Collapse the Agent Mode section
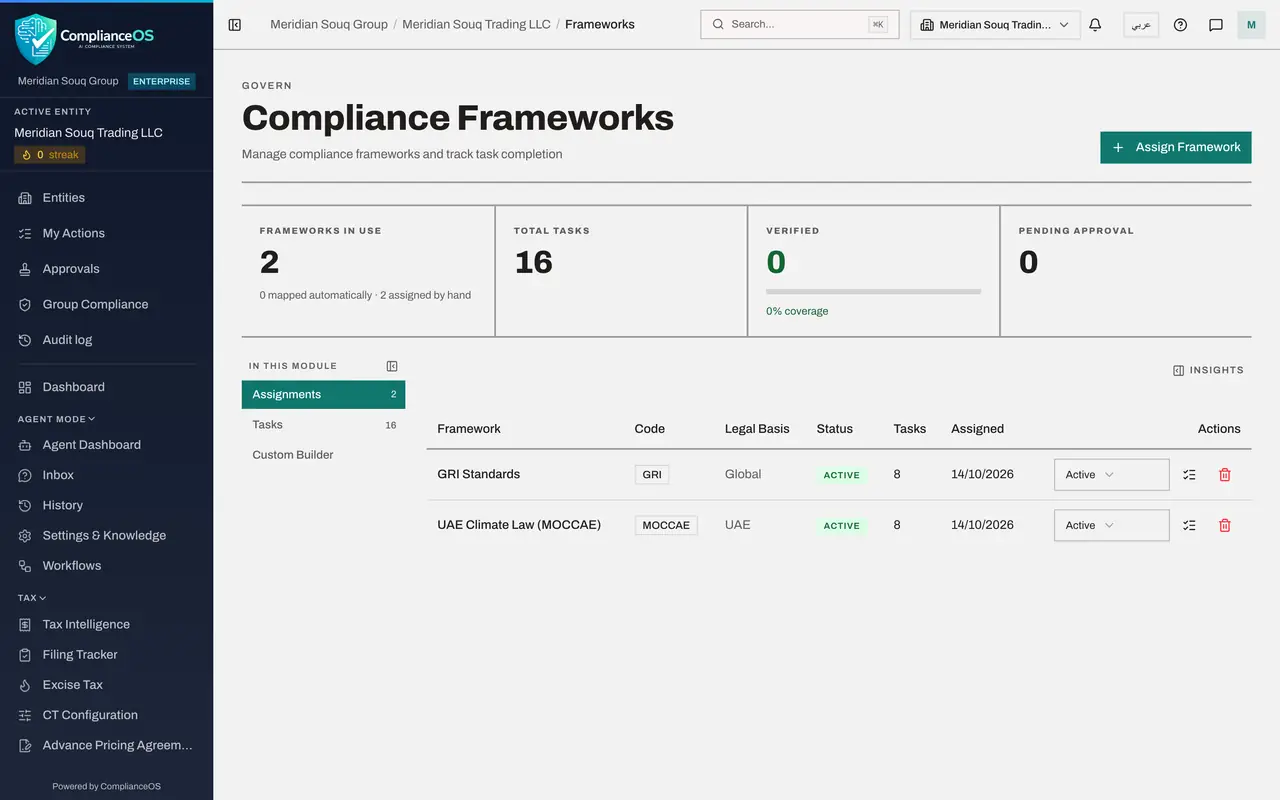This screenshot has width=1280, height=800. pos(56,419)
